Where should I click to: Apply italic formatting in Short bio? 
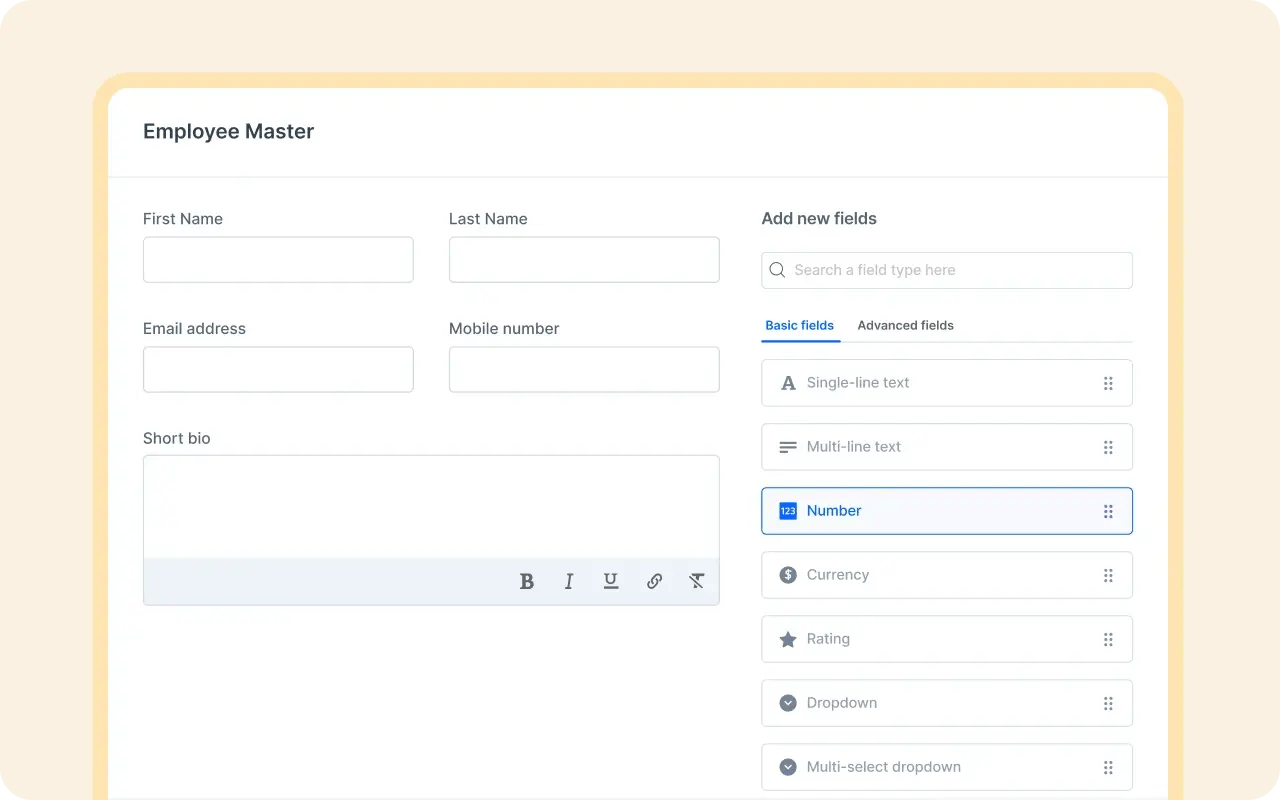pyautogui.click(x=569, y=581)
